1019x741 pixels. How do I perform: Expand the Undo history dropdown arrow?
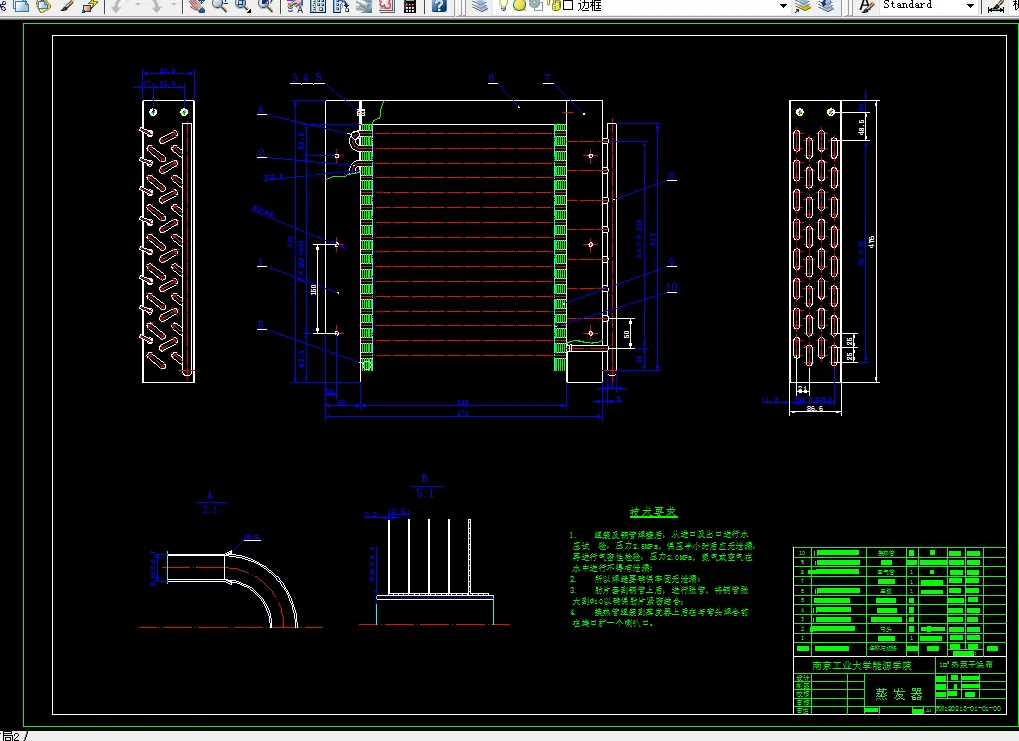click(136, 5)
